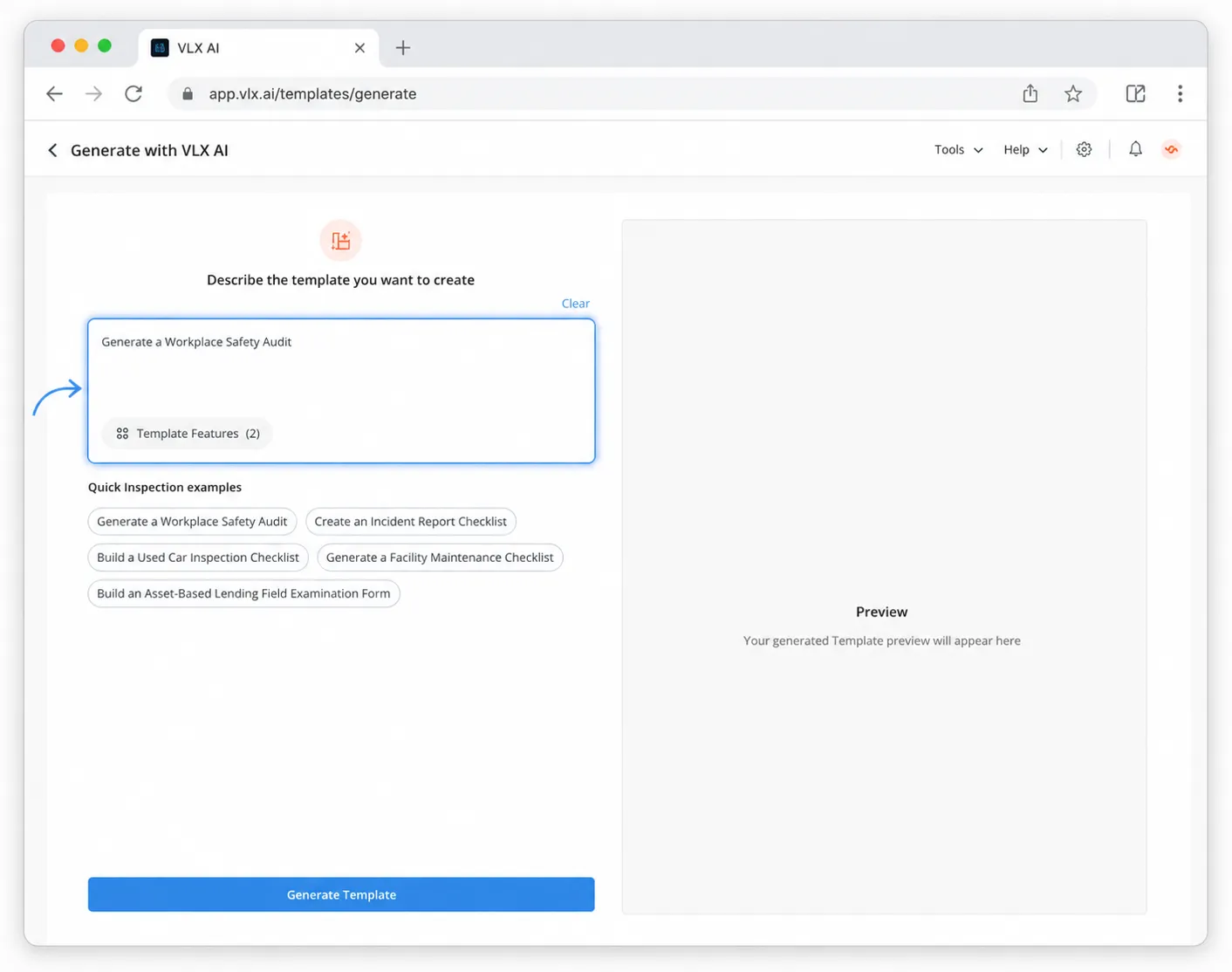Viewport: 1232px width, 972px height.
Task: Clear the template description
Action: [x=575, y=303]
